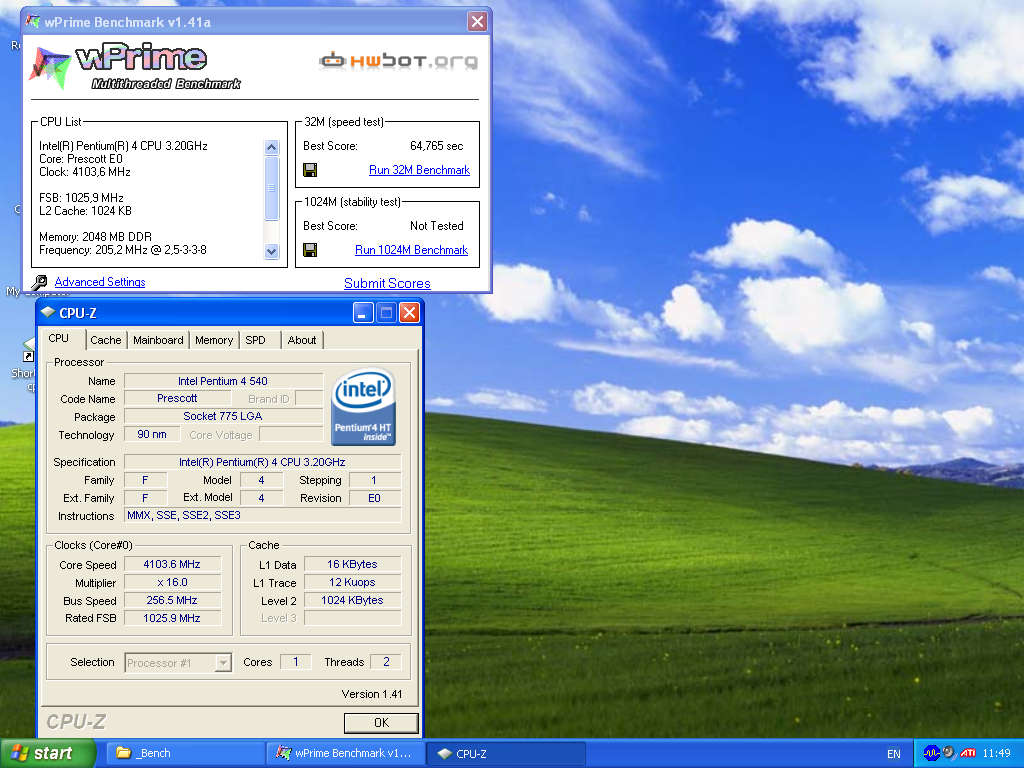The image size is (1024, 768).
Task: Click the floppy save icon beside 32M benchmark
Action: 310,170
